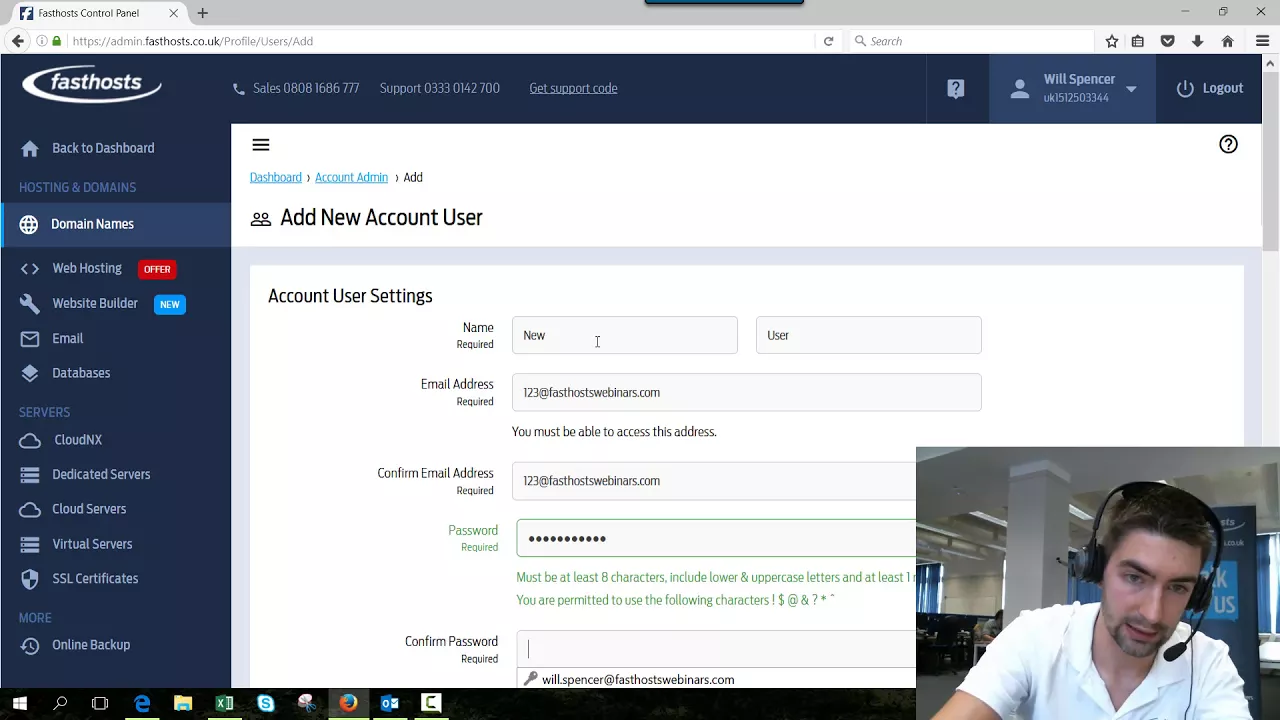Open the Firefox menu hamburger icon
The height and width of the screenshot is (720, 1280).
(1261, 41)
